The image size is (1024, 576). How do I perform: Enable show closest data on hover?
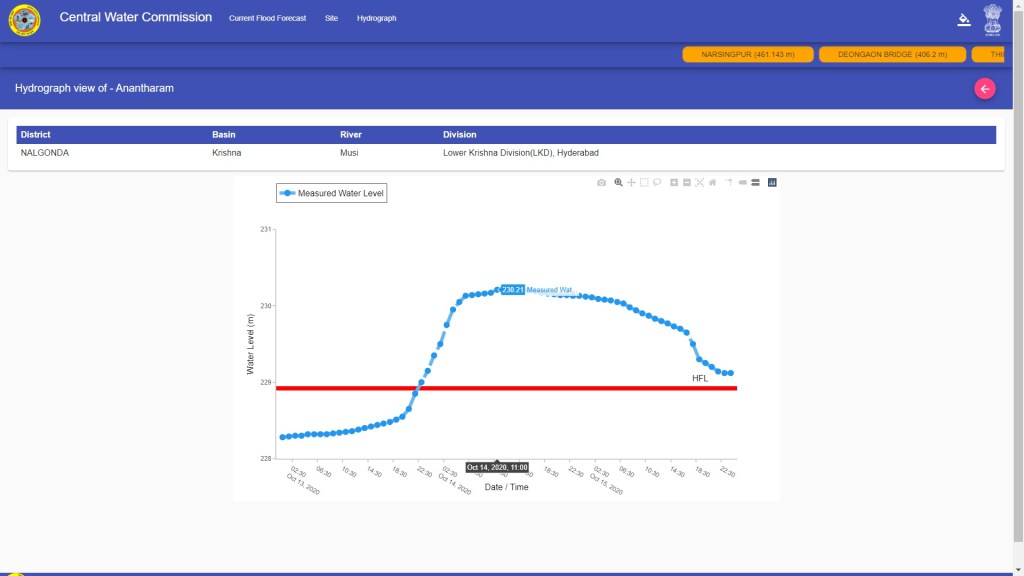pyautogui.click(x=742, y=183)
